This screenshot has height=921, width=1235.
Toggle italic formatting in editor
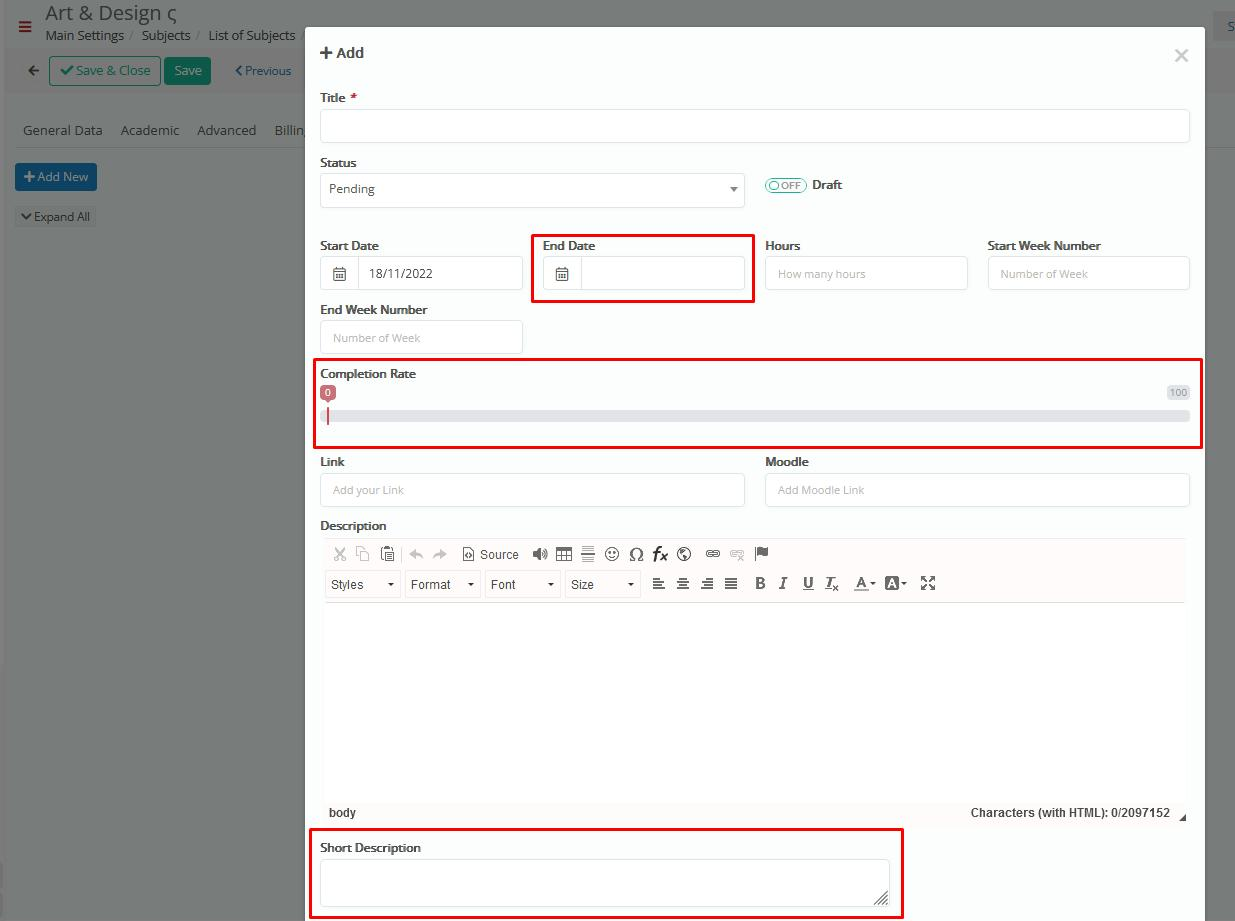[x=784, y=584]
